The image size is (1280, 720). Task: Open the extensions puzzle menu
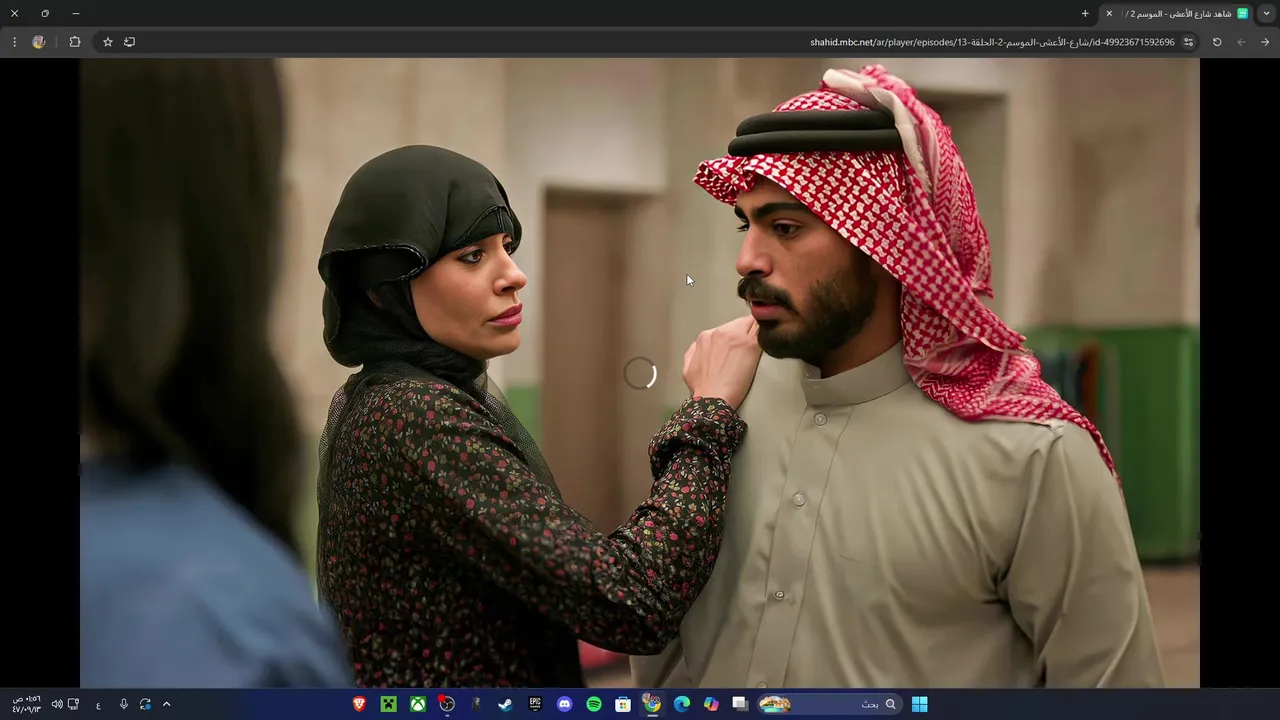click(75, 42)
